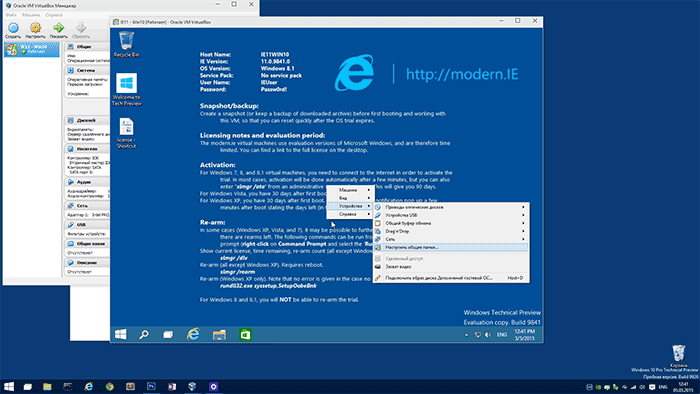Open Файл menu in VirtualBox Manager

point(11,15)
